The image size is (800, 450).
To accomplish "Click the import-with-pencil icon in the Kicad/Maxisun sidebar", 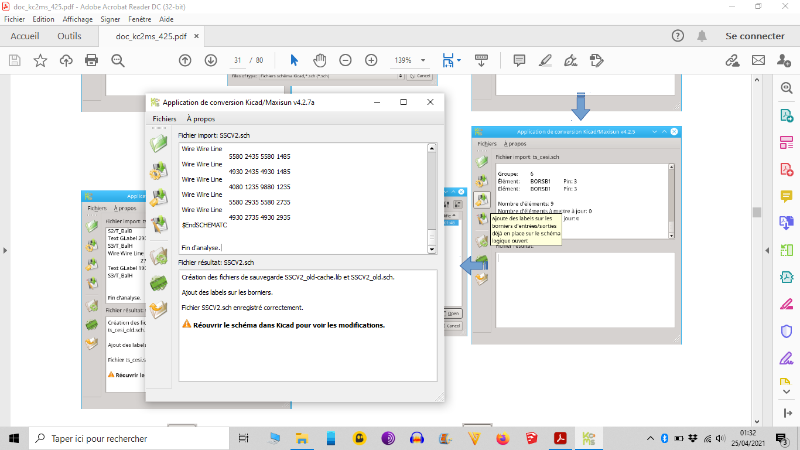I will (x=159, y=223).
